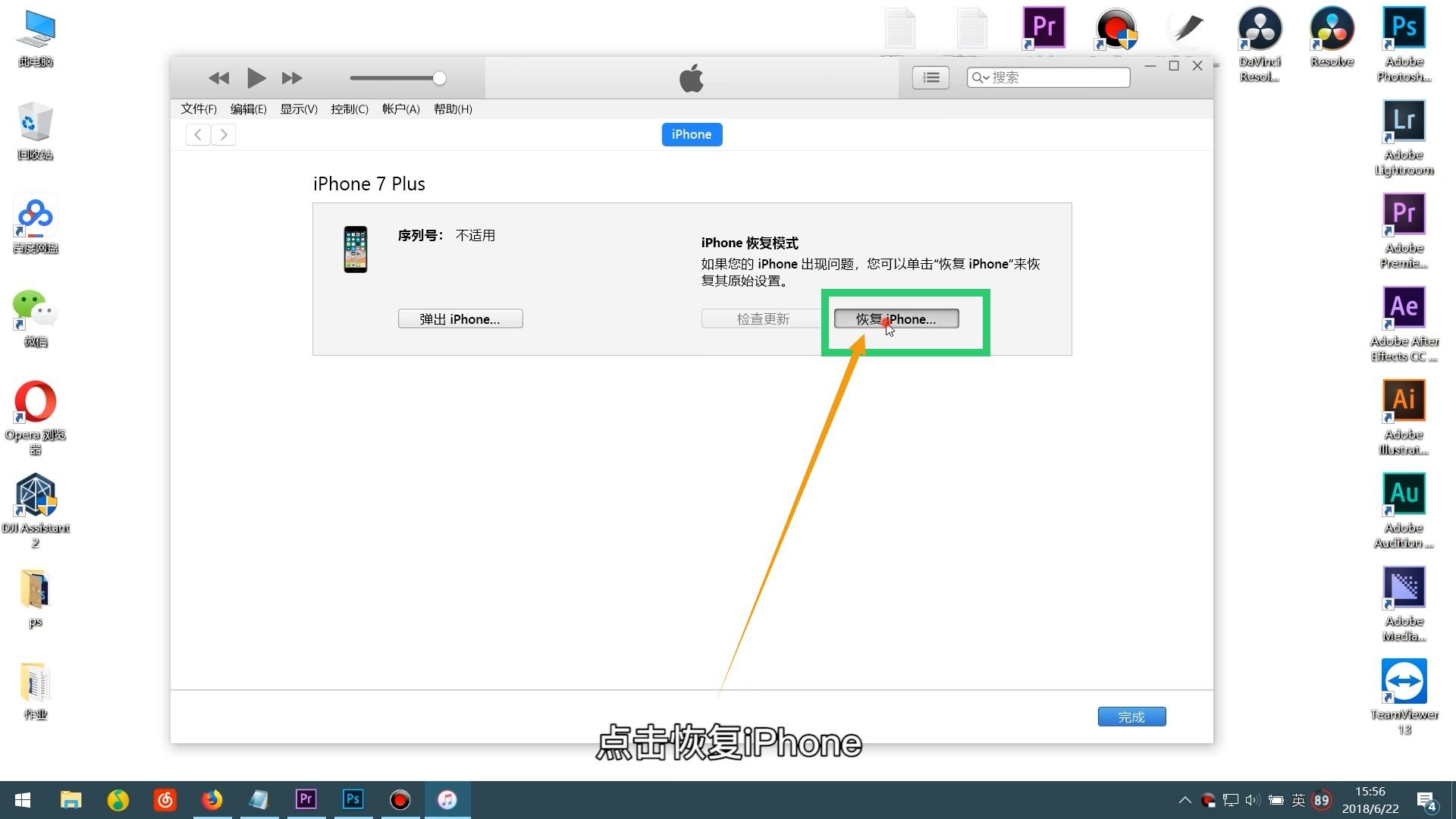The image size is (1456, 819).
Task: Open the Action Center notifications icon
Action: [1427, 801]
